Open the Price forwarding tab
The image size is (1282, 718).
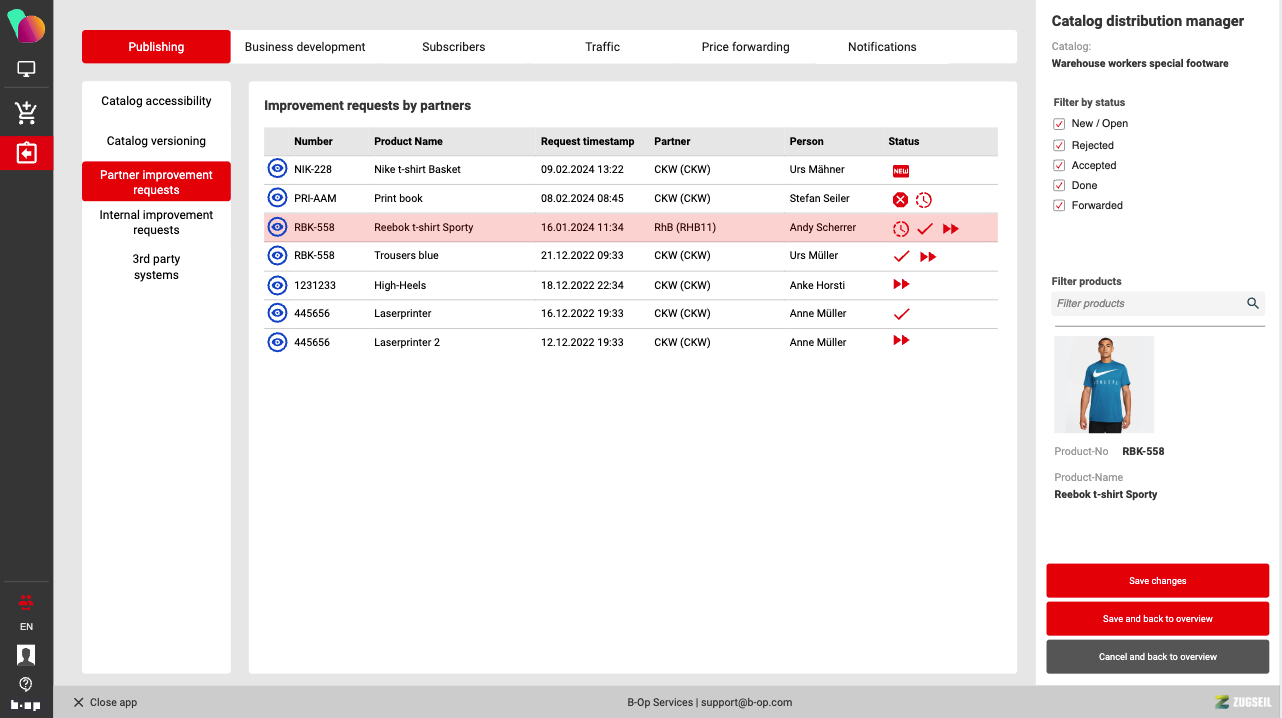pos(745,47)
